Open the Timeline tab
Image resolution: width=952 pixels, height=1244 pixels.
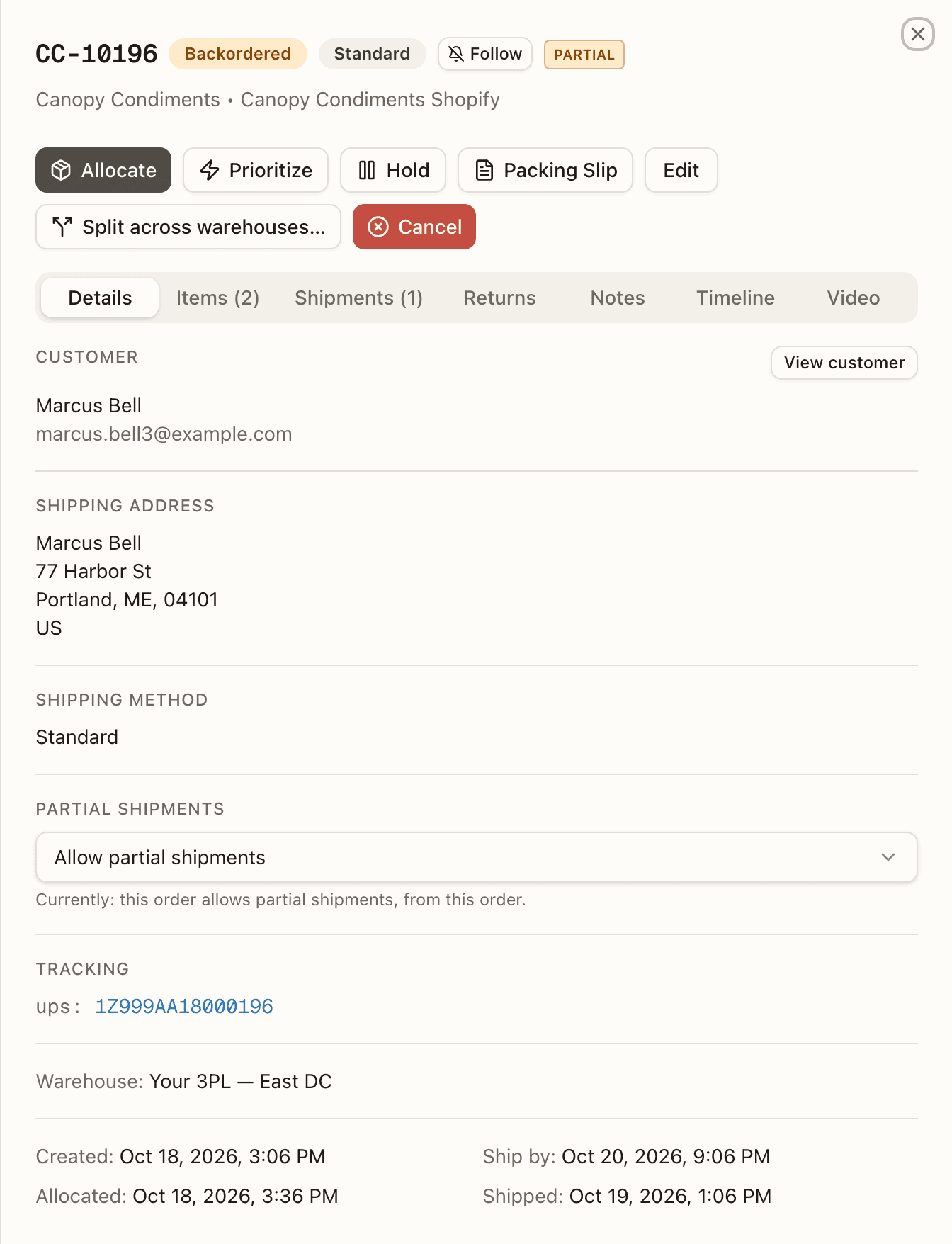[735, 298]
